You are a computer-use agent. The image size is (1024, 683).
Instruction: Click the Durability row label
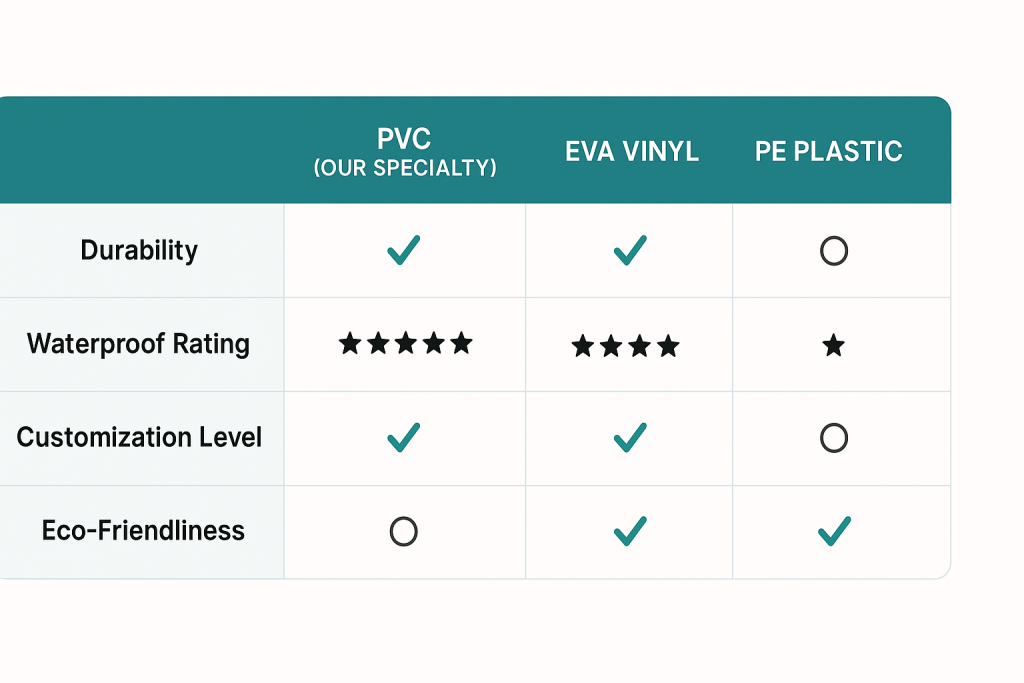pos(139,250)
